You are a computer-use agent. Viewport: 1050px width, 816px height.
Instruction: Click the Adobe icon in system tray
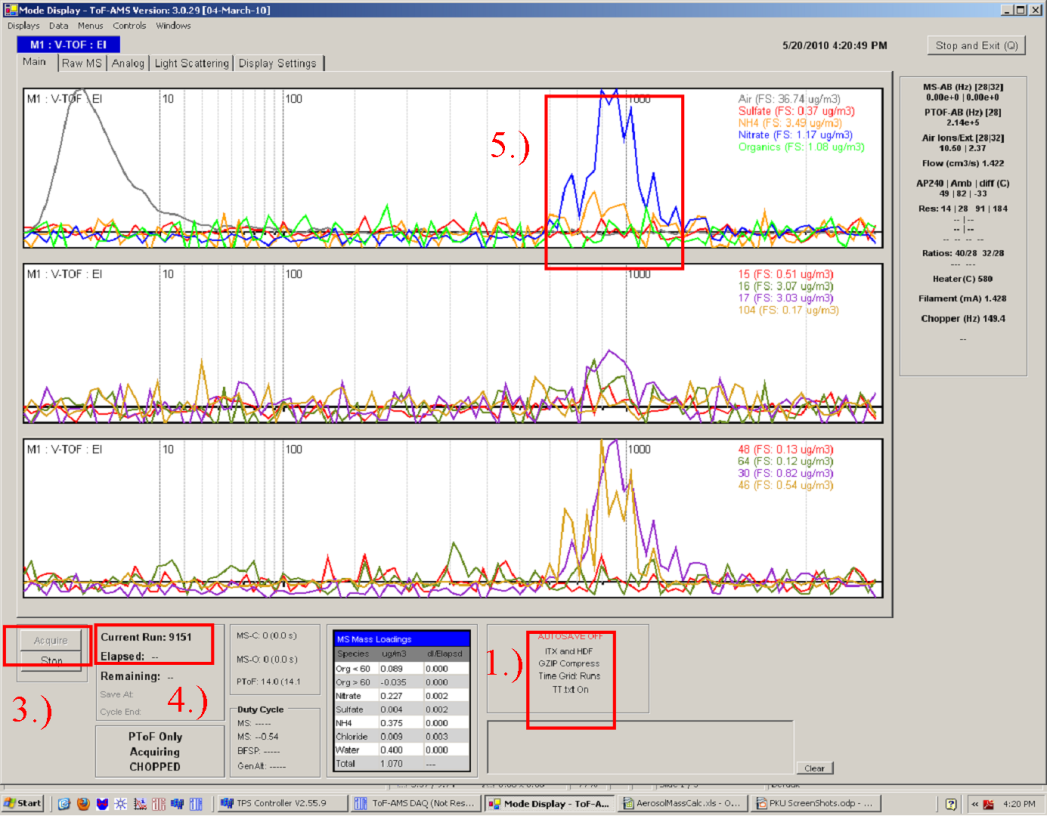[x=987, y=803]
